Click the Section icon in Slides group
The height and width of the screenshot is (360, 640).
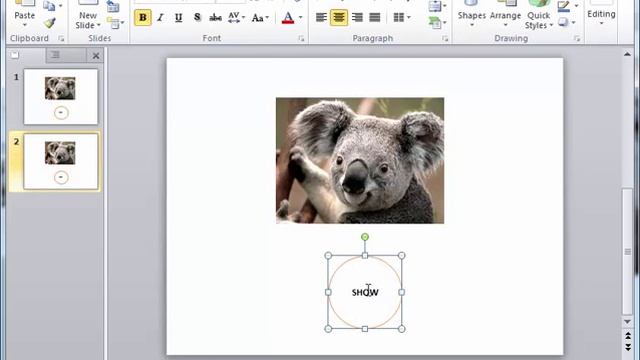(x=114, y=24)
